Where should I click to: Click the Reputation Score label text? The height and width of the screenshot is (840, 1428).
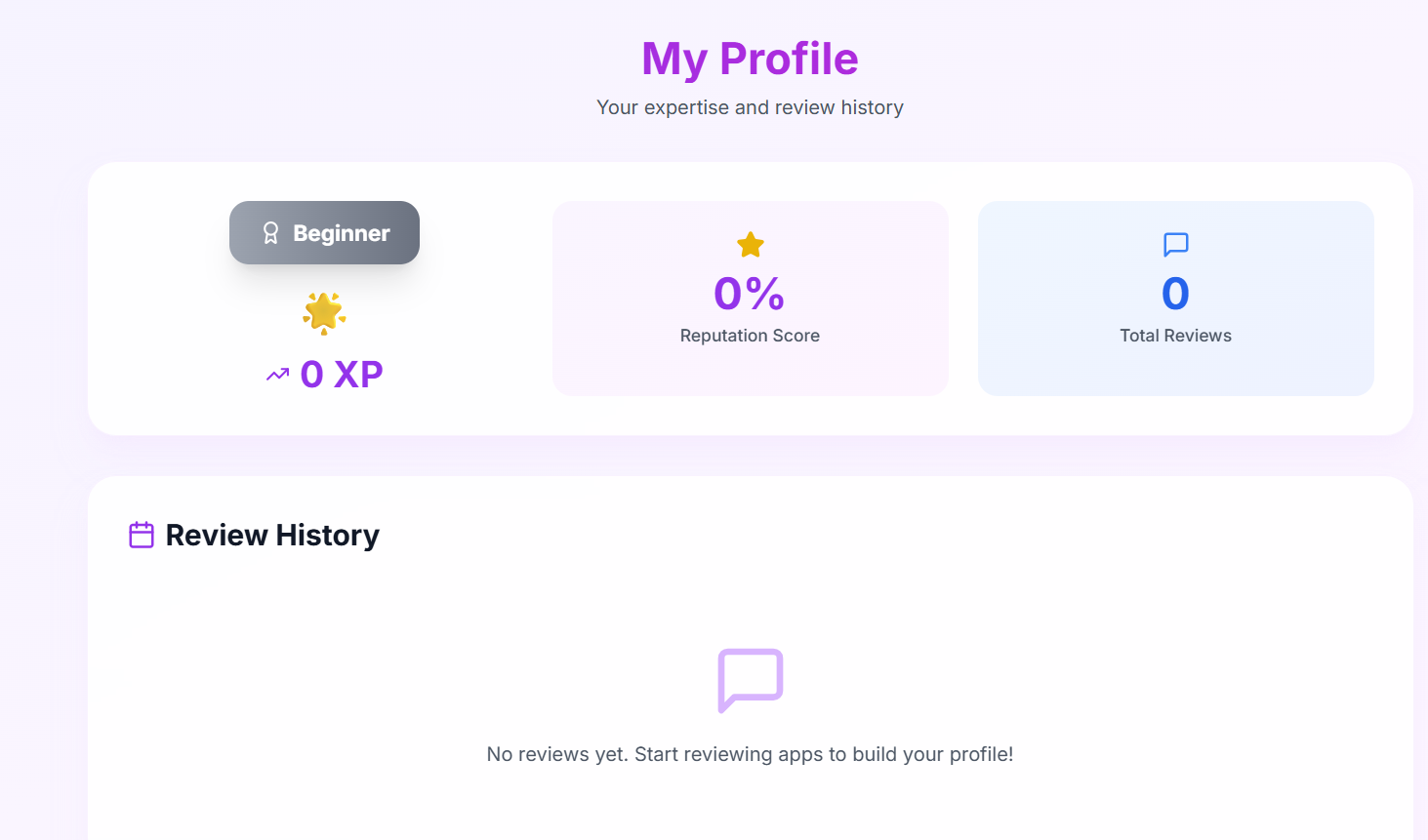(x=750, y=335)
